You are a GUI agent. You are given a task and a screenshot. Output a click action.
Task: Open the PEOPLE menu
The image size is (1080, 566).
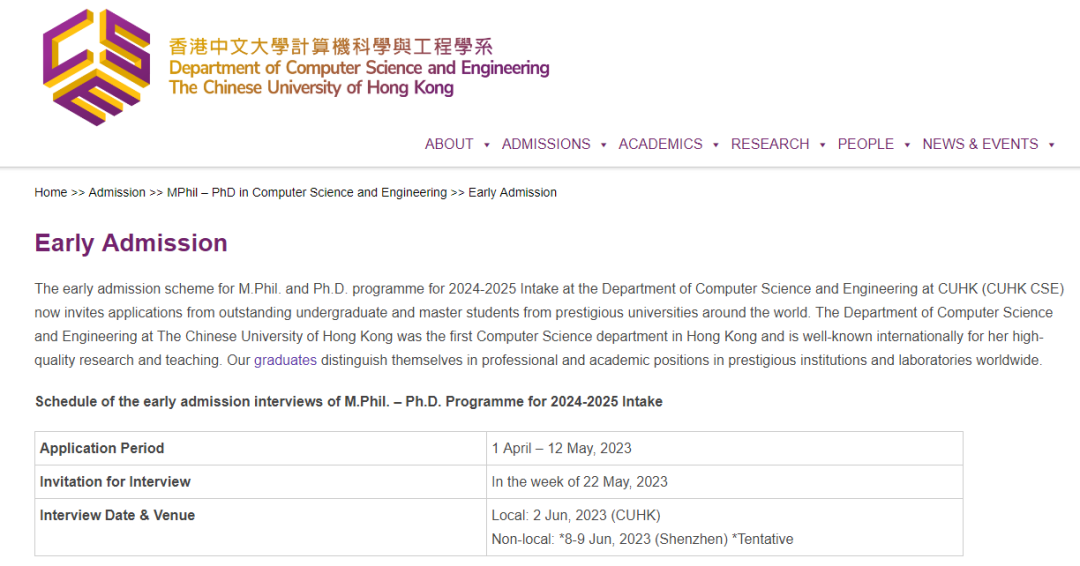click(865, 144)
